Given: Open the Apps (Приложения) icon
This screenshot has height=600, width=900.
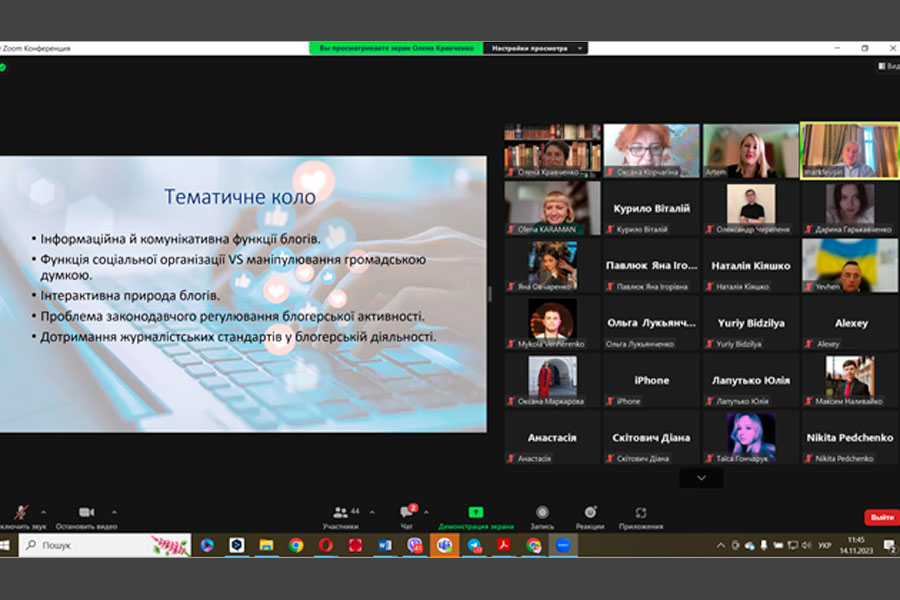Looking at the screenshot, I should click(641, 515).
